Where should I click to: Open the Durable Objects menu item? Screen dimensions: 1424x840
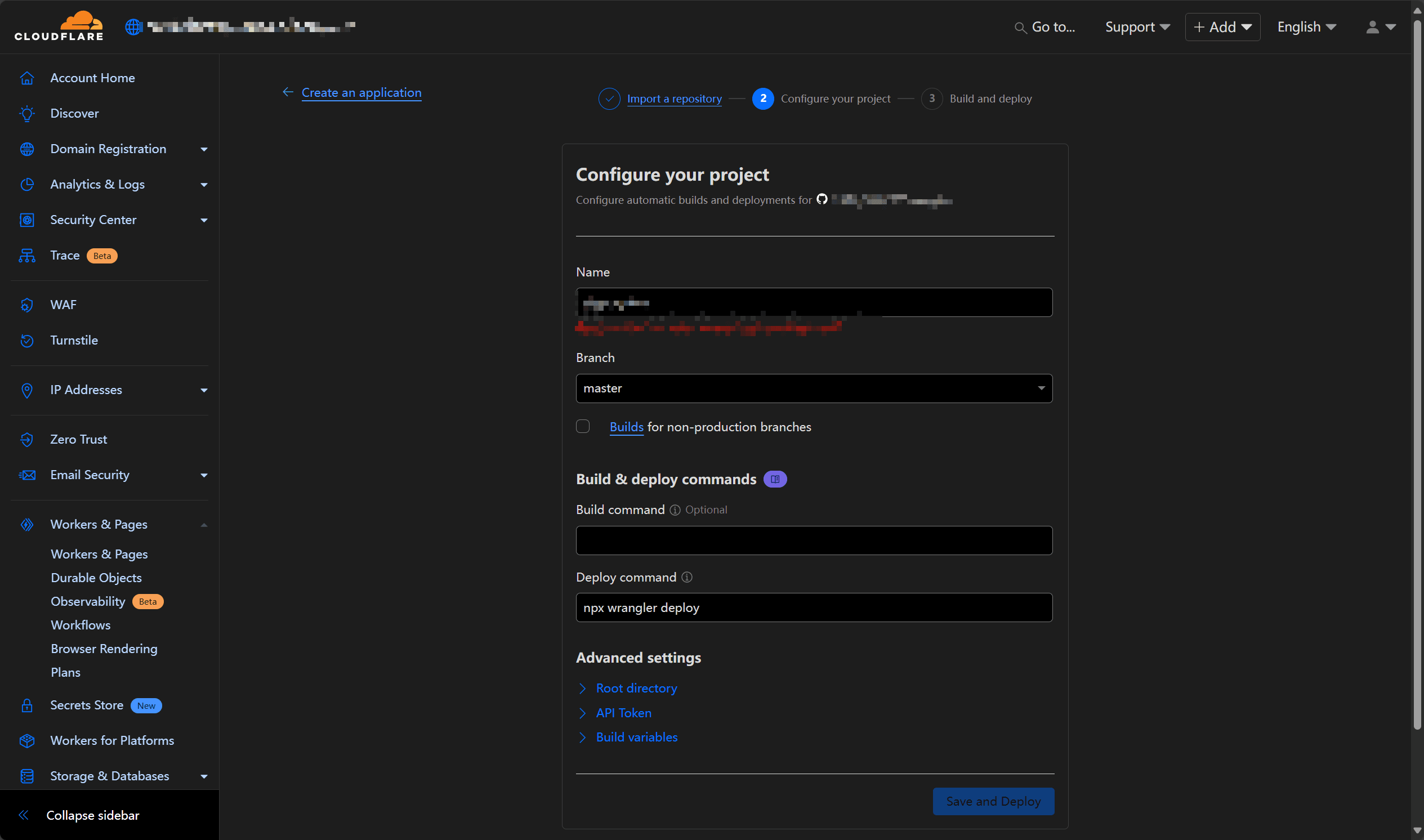click(x=96, y=578)
